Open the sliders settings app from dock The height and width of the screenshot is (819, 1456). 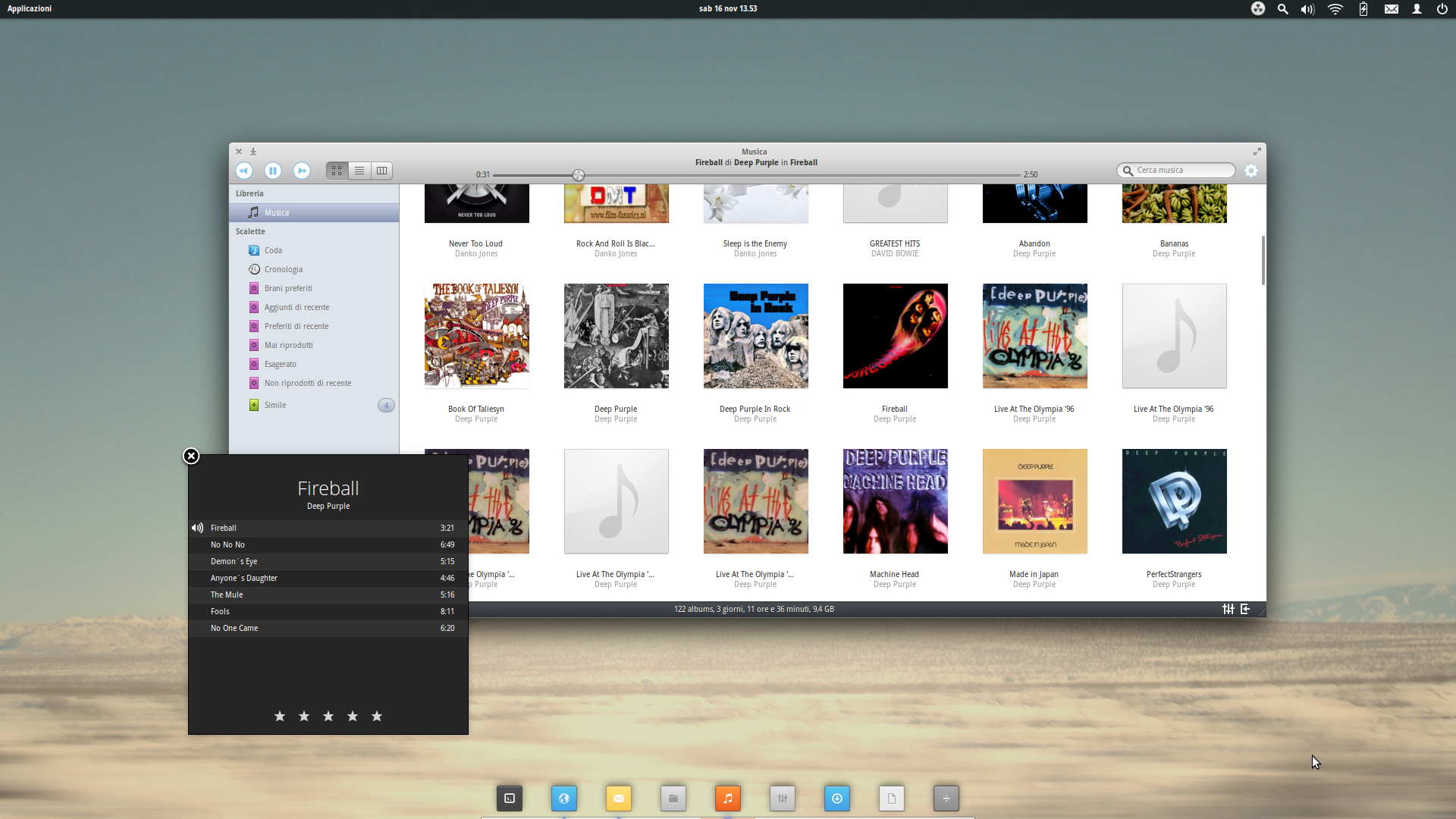tap(783, 798)
